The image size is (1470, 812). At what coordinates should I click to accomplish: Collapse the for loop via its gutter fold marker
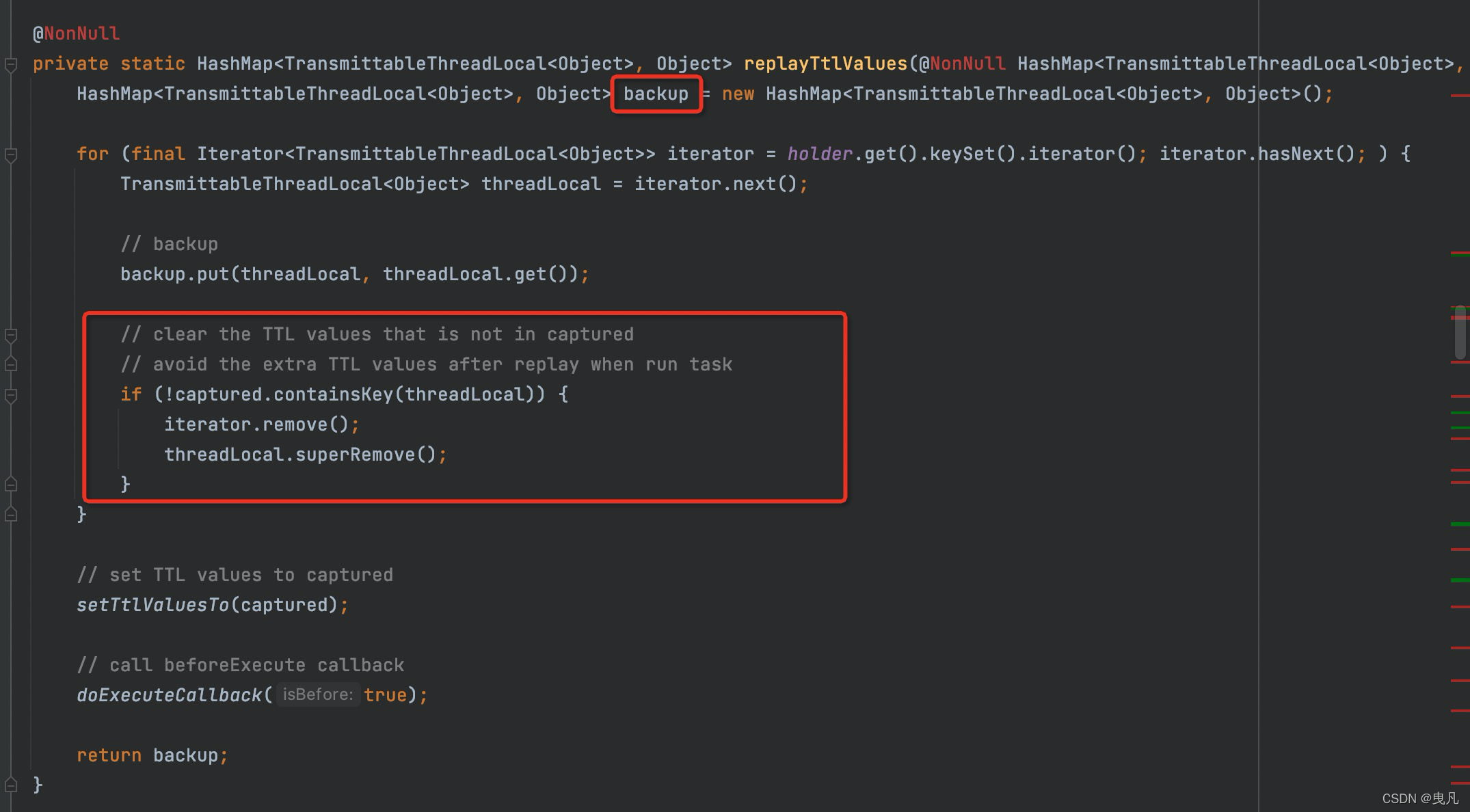[x=11, y=155]
